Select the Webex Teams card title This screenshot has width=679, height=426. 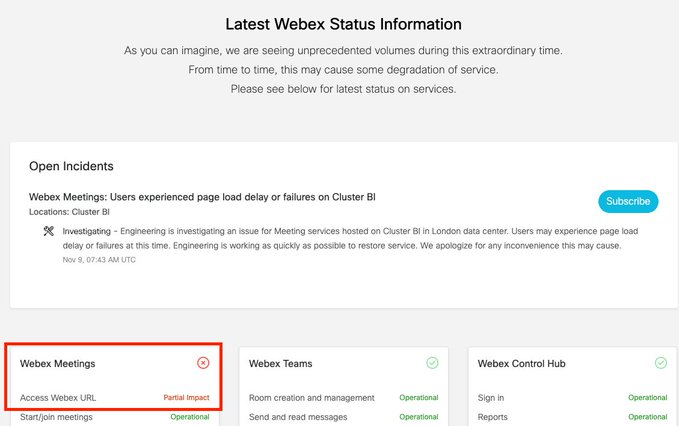281,364
